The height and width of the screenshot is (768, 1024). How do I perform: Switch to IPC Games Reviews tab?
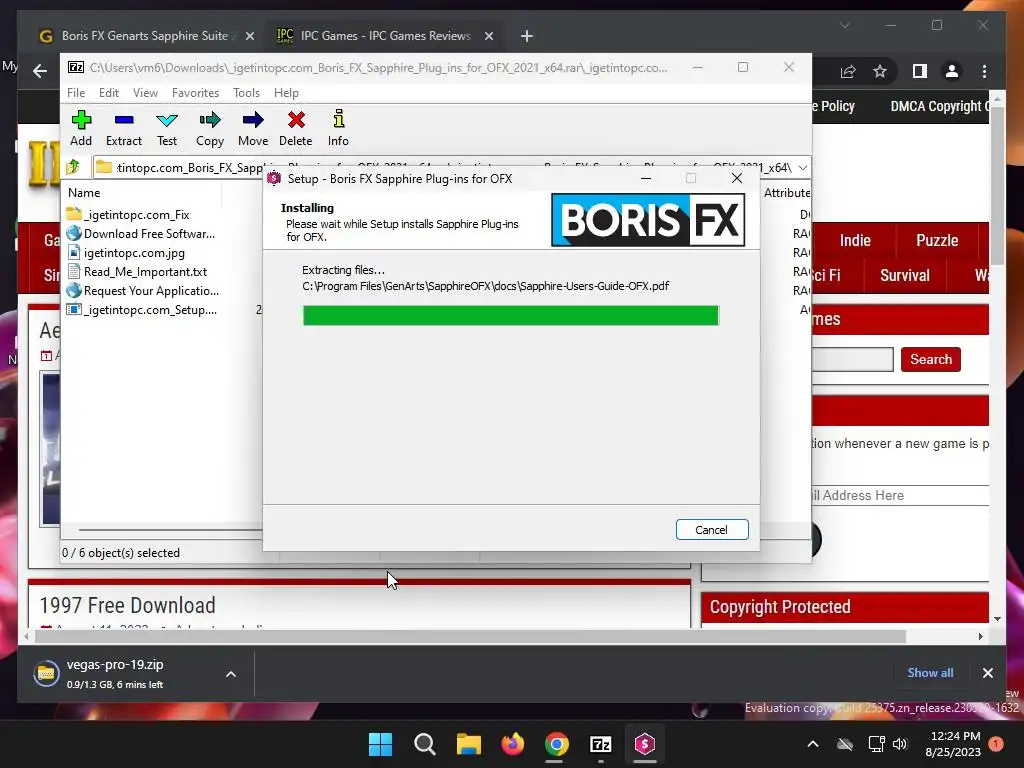tap(385, 36)
